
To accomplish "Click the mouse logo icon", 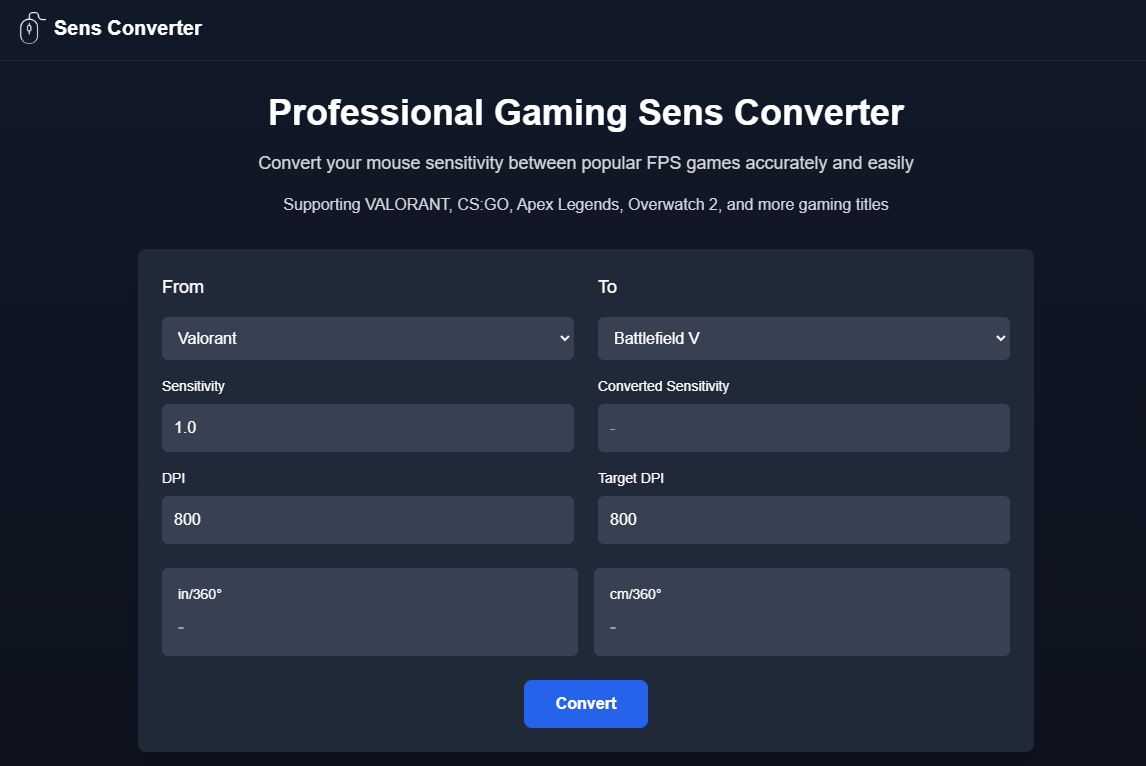I will (x=30, y=28).
